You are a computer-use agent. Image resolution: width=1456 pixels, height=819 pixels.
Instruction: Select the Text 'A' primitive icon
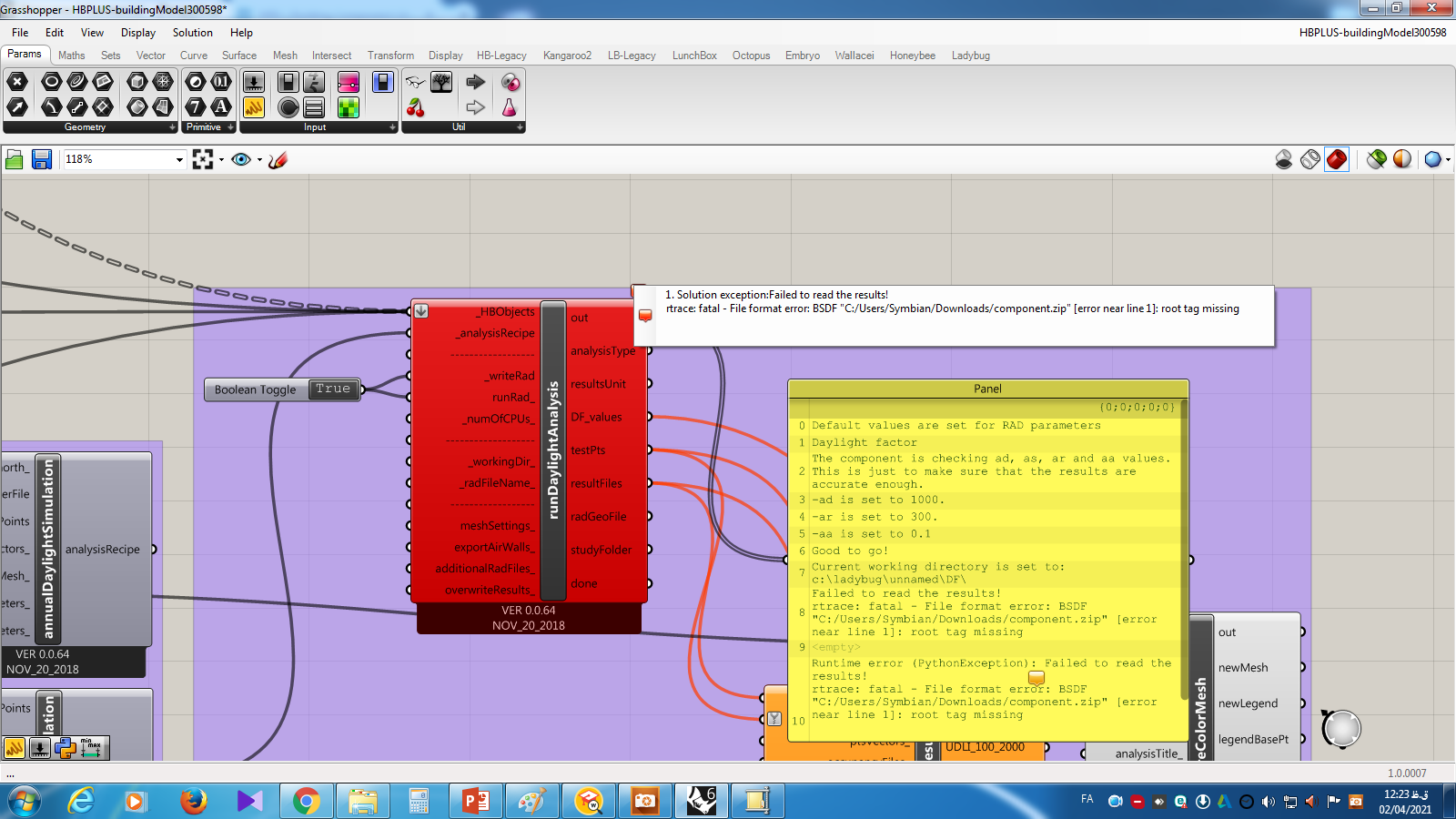pyautogui.click(x=221, y=107)
